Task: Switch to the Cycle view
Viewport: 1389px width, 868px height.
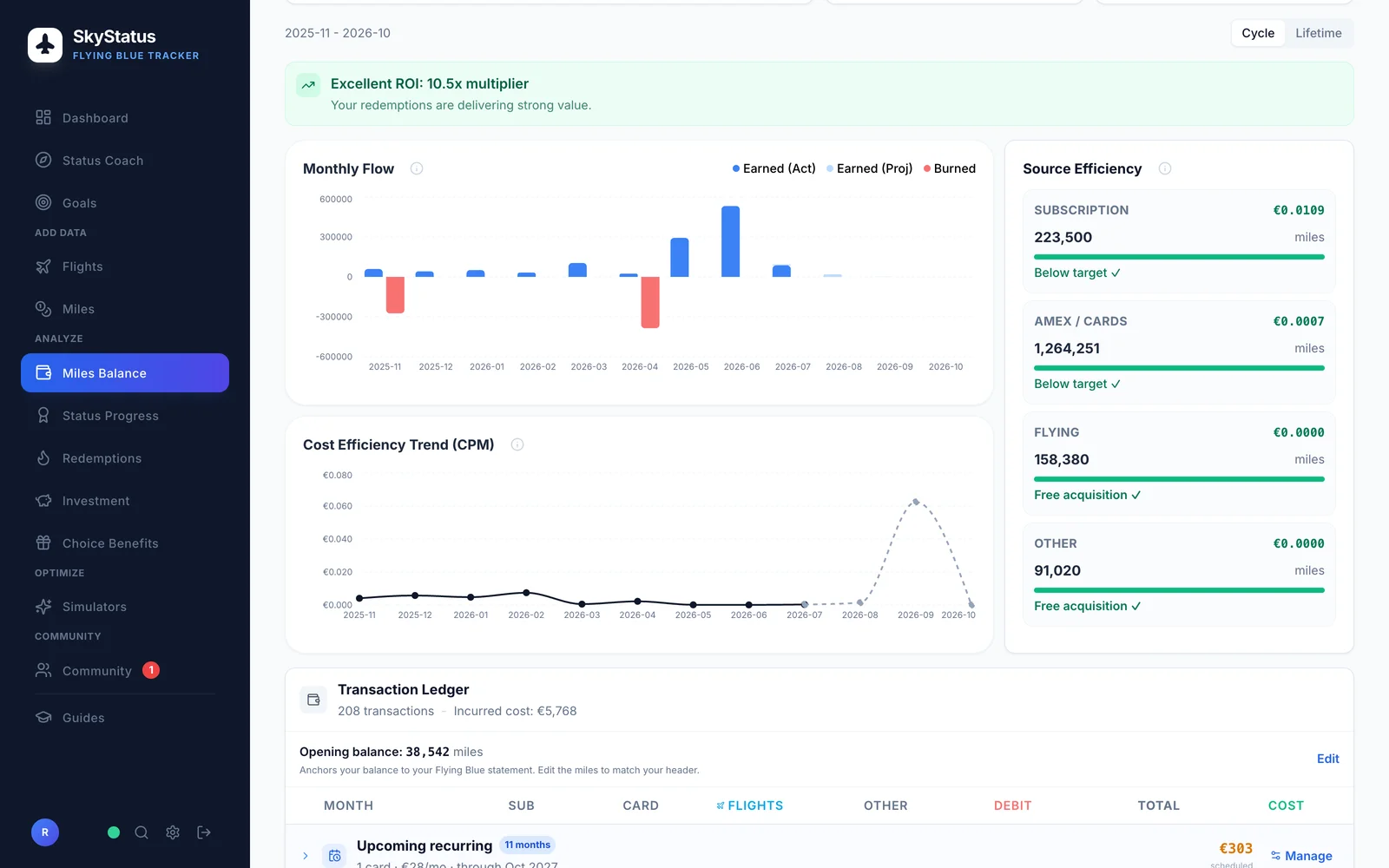Action: tap(1258, 33)
